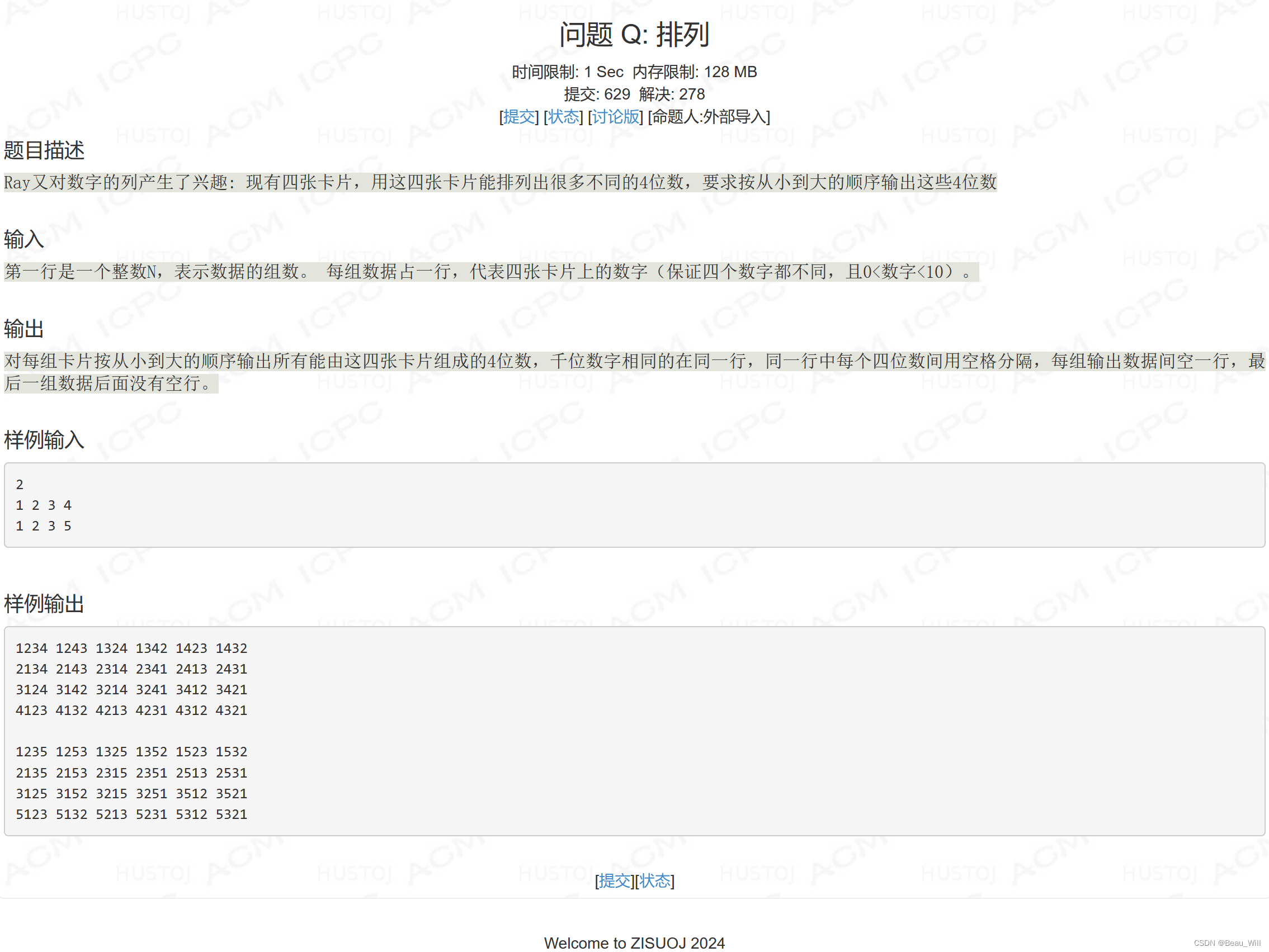Click the 提交: 629 submission count
Viewport: 1269px width, 952px height.
click(597, 94)
